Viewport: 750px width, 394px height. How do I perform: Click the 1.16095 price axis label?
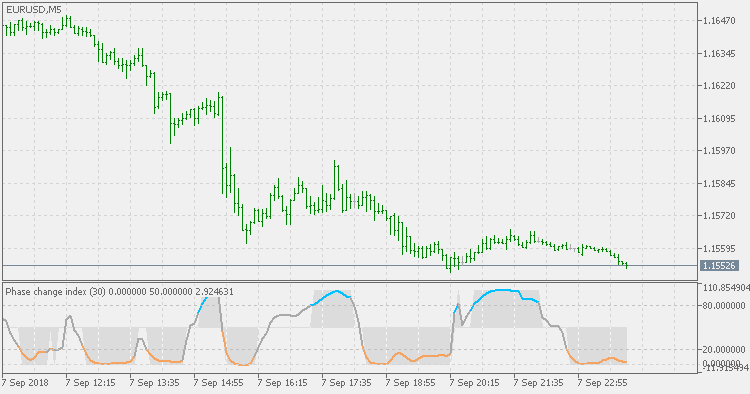point(719,119)
